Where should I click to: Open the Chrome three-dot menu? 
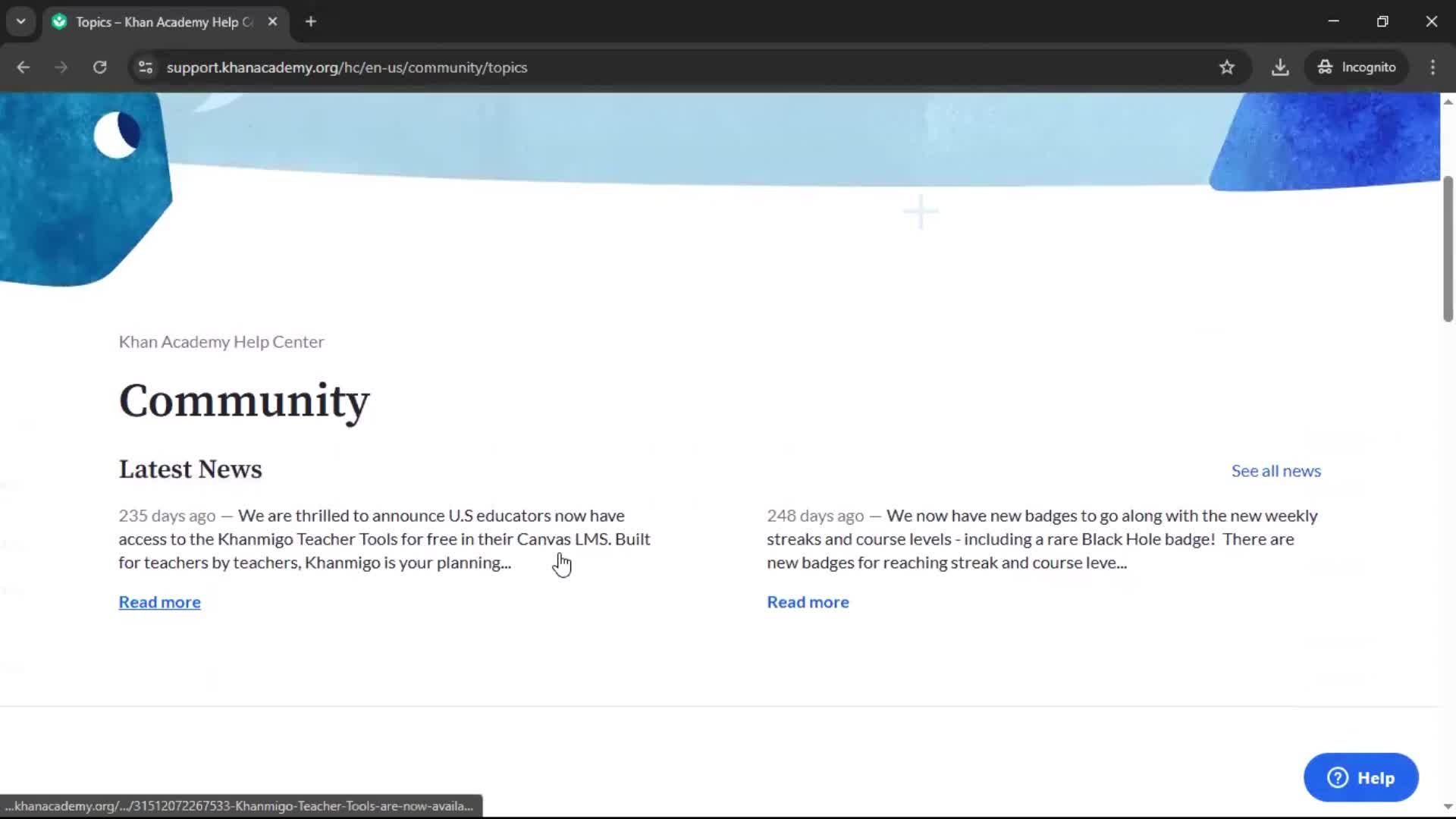1432,67
